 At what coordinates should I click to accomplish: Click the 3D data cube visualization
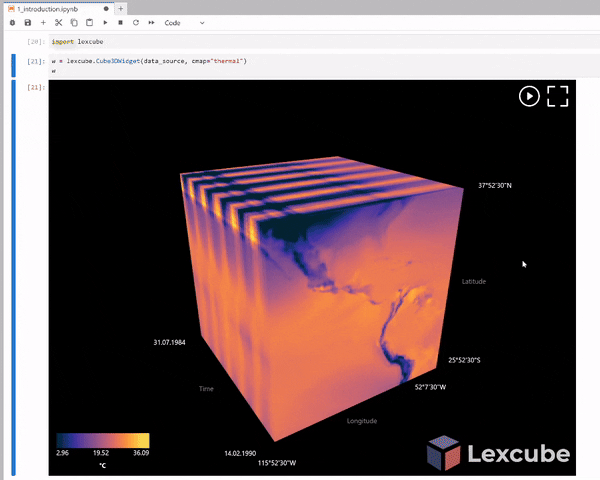[x=321, y=299]
